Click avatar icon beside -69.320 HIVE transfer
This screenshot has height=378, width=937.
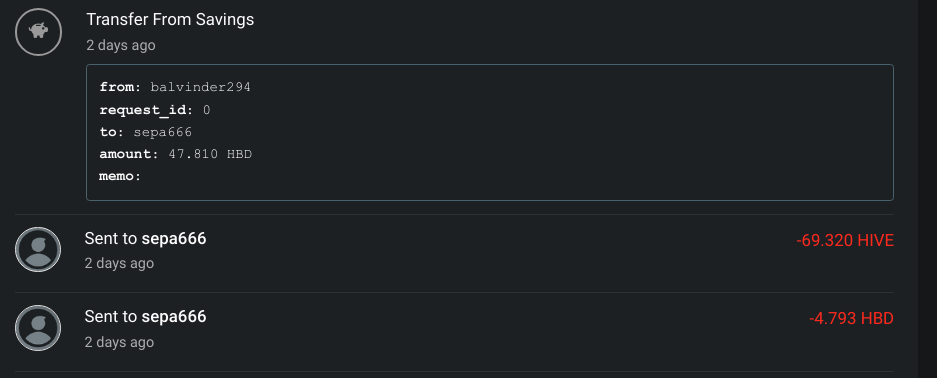38,250
